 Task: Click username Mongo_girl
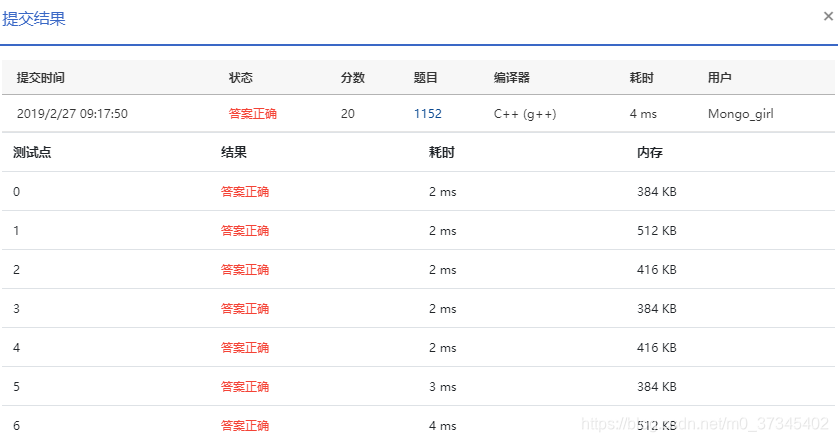point(741,114)
